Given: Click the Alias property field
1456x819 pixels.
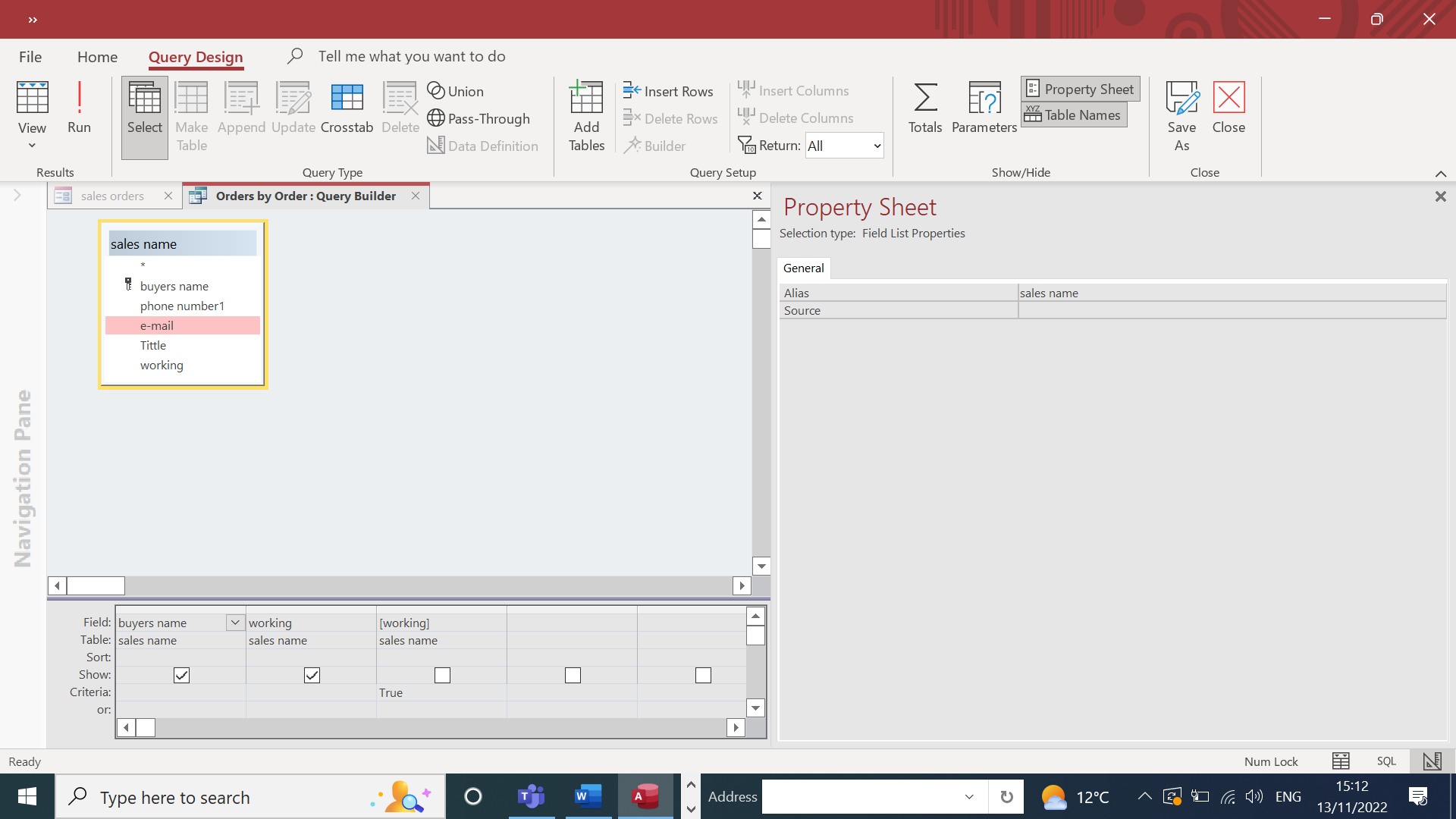Looking at the screenshot, I should pos(1231,293).
